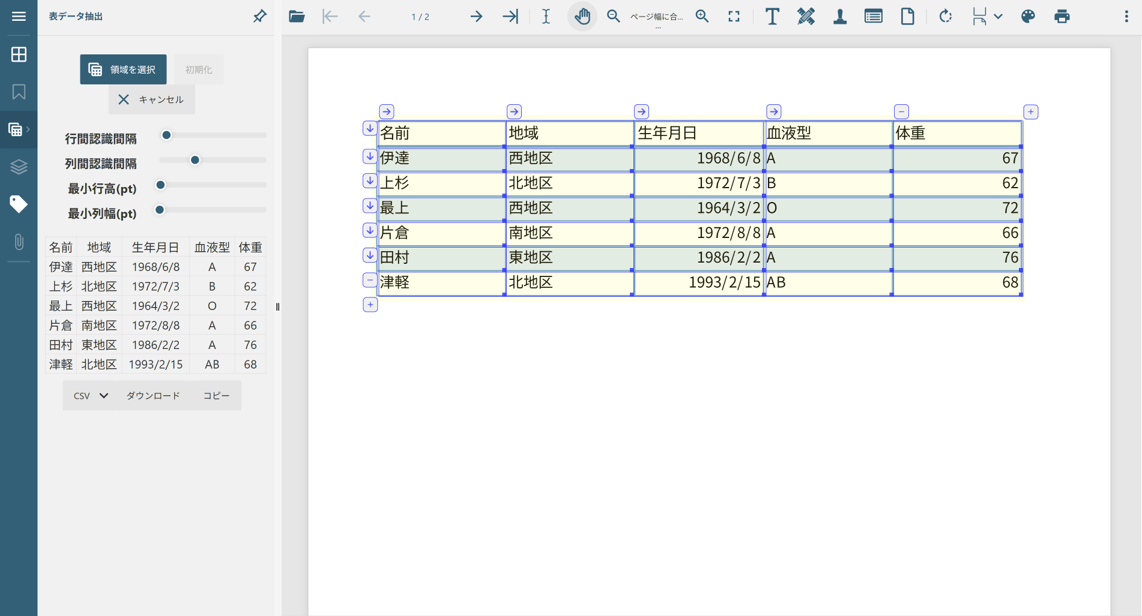Screen dimensions: 1142x616
Task: Open the ページ幅に合わせる zoom options dropdown
Action: click(x=658, y=16)
